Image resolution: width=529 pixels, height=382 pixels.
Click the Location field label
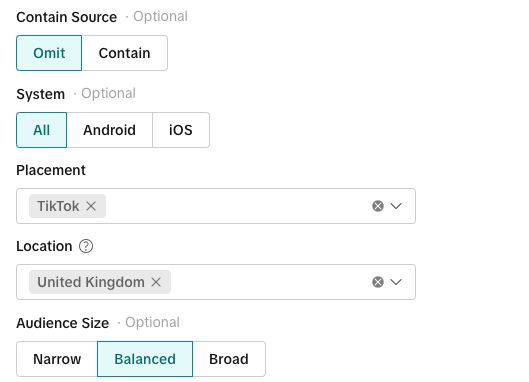coord(44,246)
